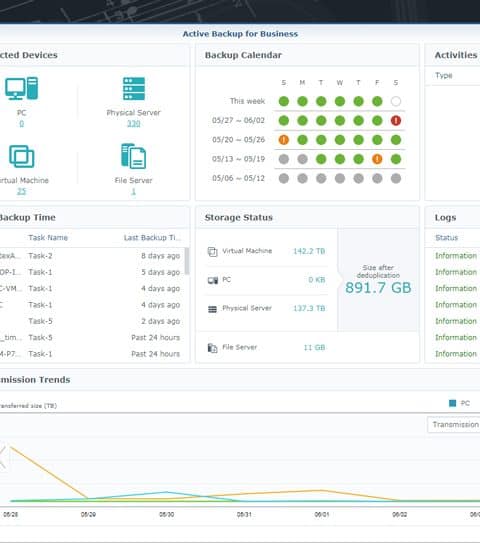Click the Type column header in Activities
This screenshot has height=543, width=480.
click(x=444, y=75)
